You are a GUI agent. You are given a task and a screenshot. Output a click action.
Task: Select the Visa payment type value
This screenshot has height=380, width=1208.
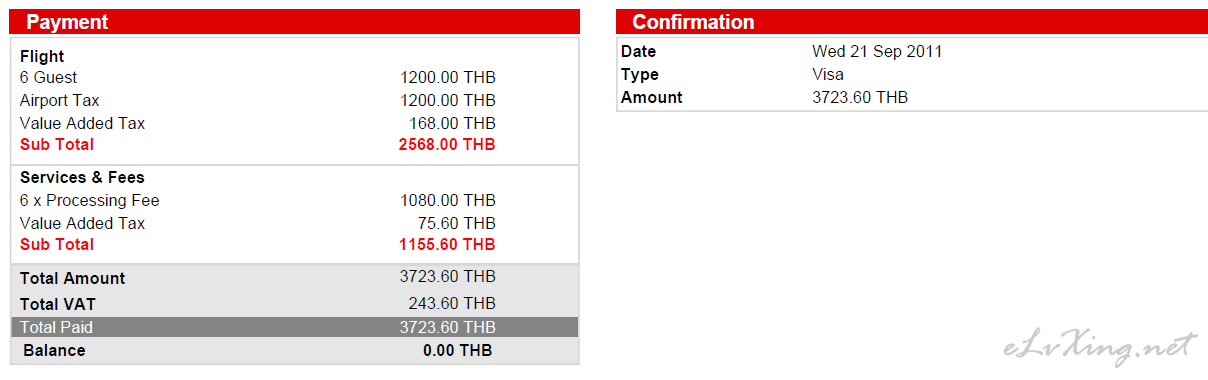[828, 74]
